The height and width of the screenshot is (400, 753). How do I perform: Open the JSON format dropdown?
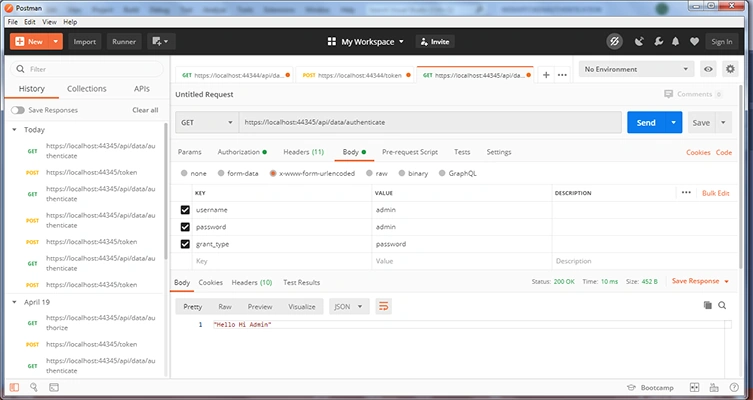click(349, 306)
